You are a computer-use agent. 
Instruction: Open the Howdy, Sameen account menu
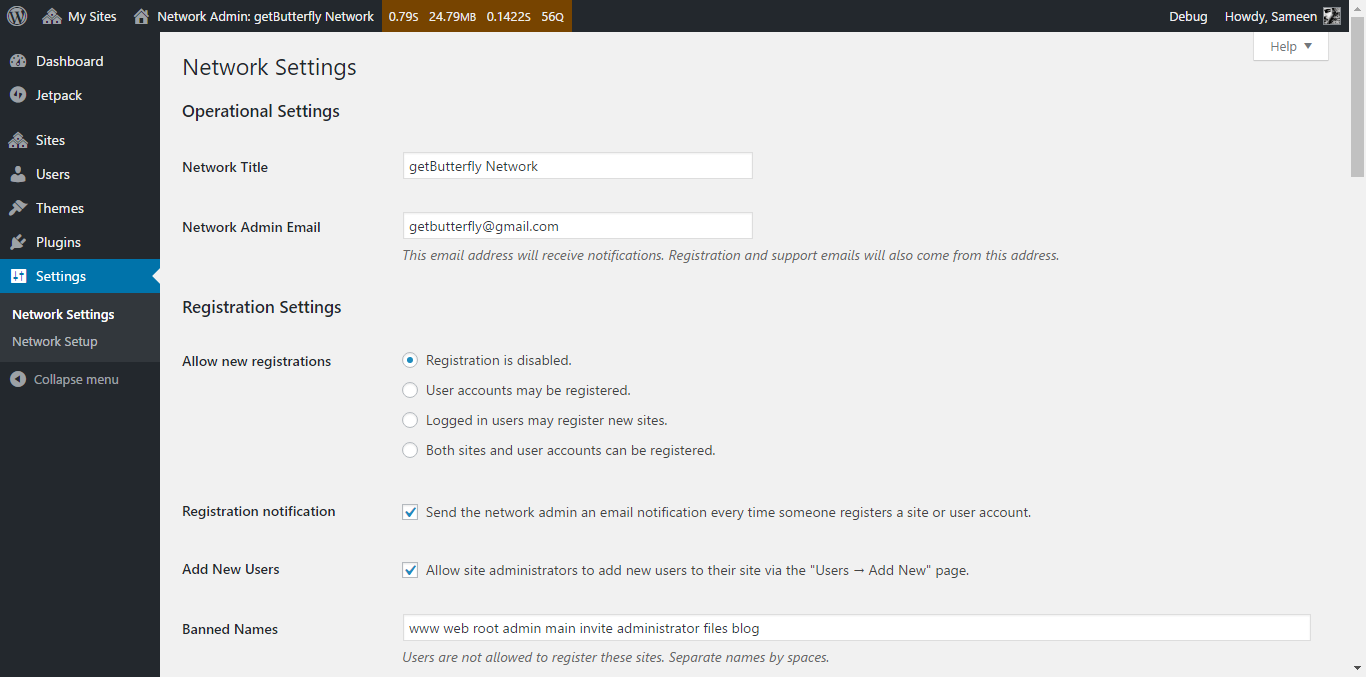point(1270,16)
